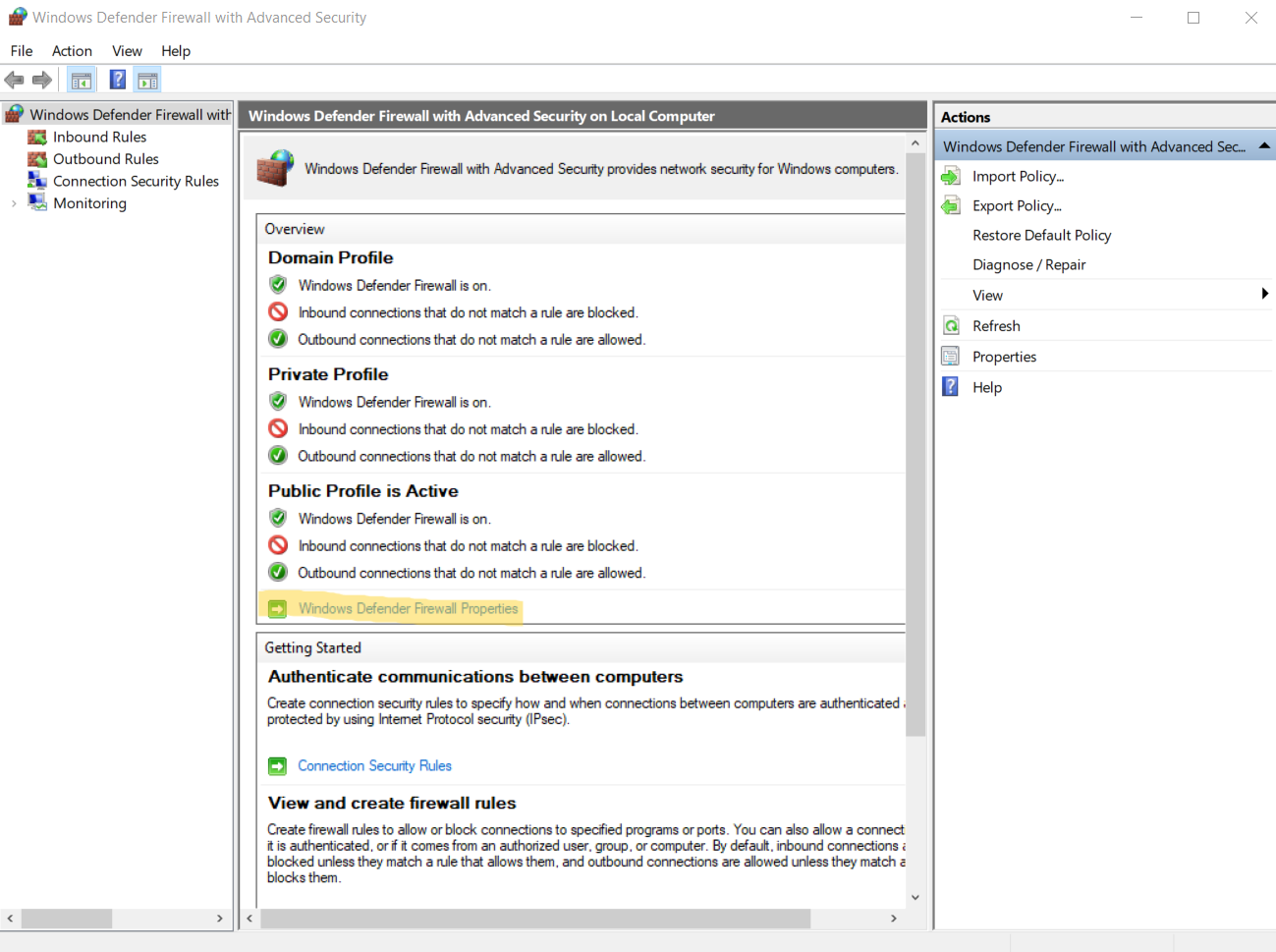The image size is (1276, 952).
Task: Select Outbound Rules in the tree
Action: pyautogui.click(x=106, y=159)
